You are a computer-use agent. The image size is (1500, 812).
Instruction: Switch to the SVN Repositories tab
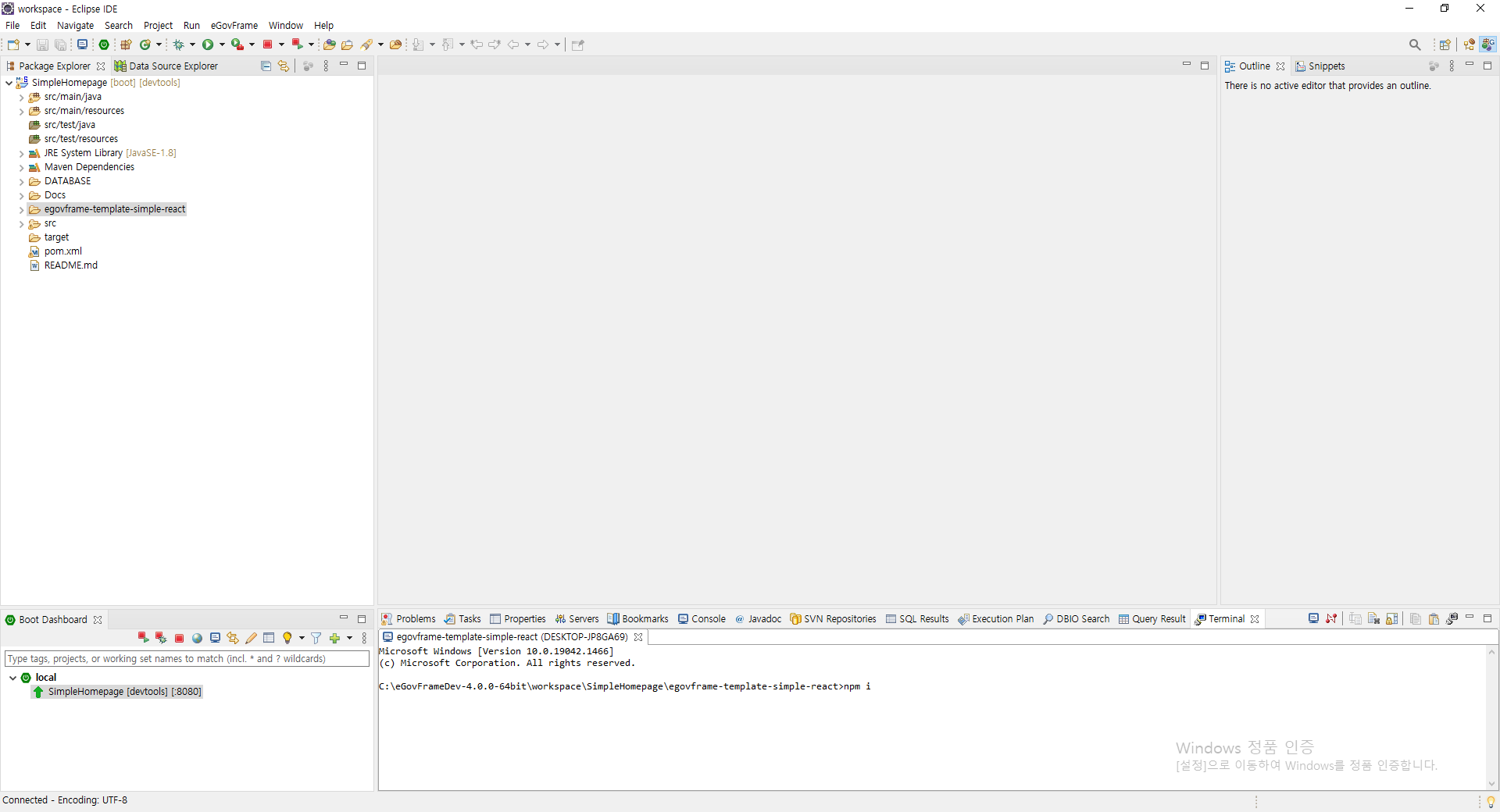click(833, 619)
